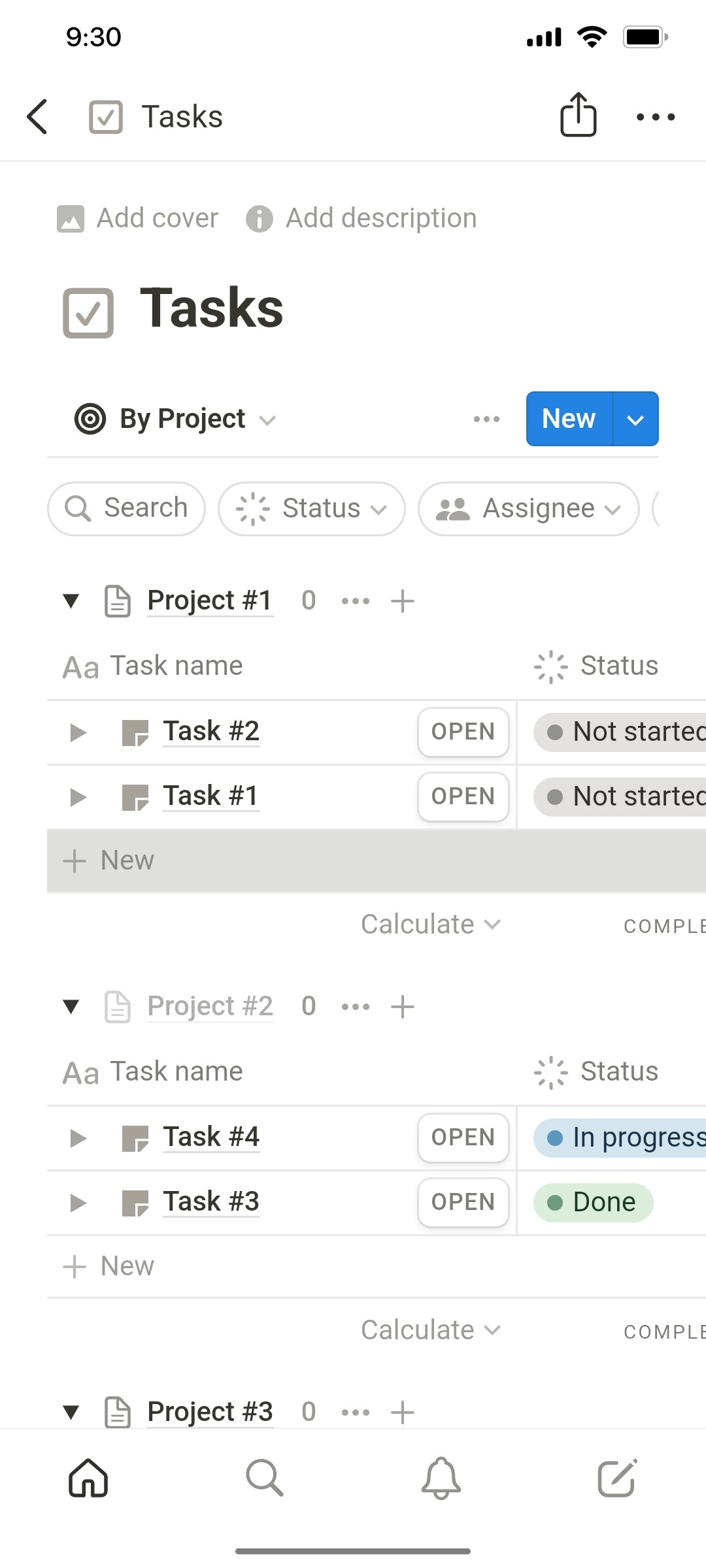Image resolution: width=706 pixels, height=1568 pixels.
Task: Open the Project #3 page link
Action: [210, 1412]
